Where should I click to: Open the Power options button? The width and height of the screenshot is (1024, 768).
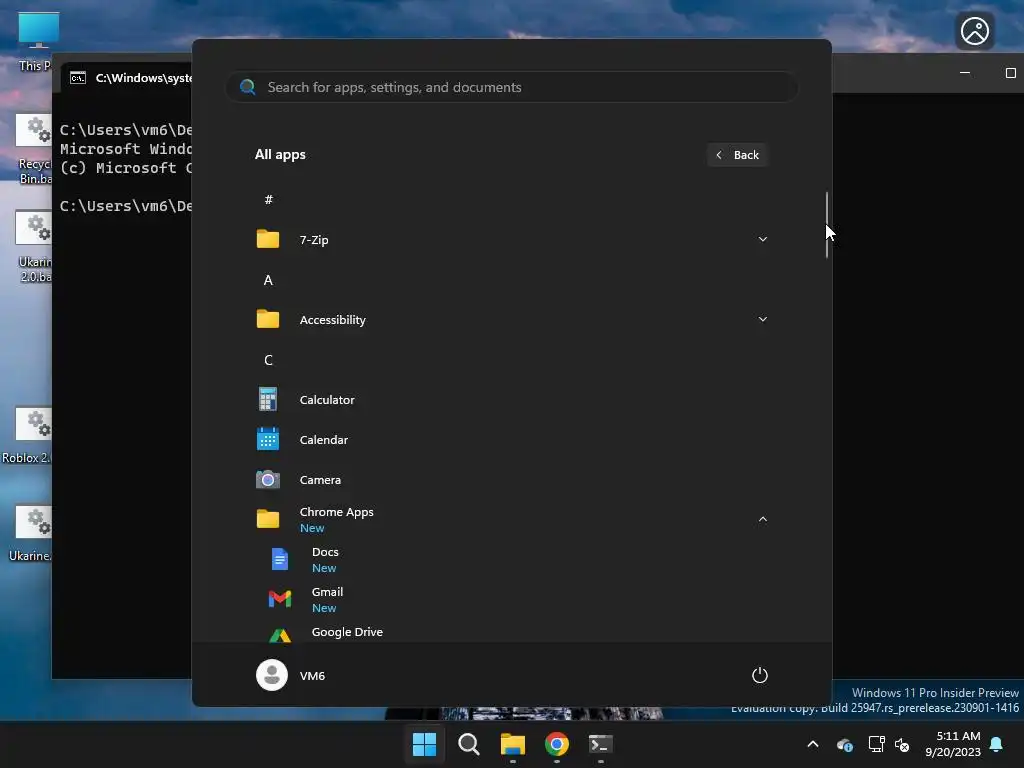pyautogui.click(x=760, y=675)
